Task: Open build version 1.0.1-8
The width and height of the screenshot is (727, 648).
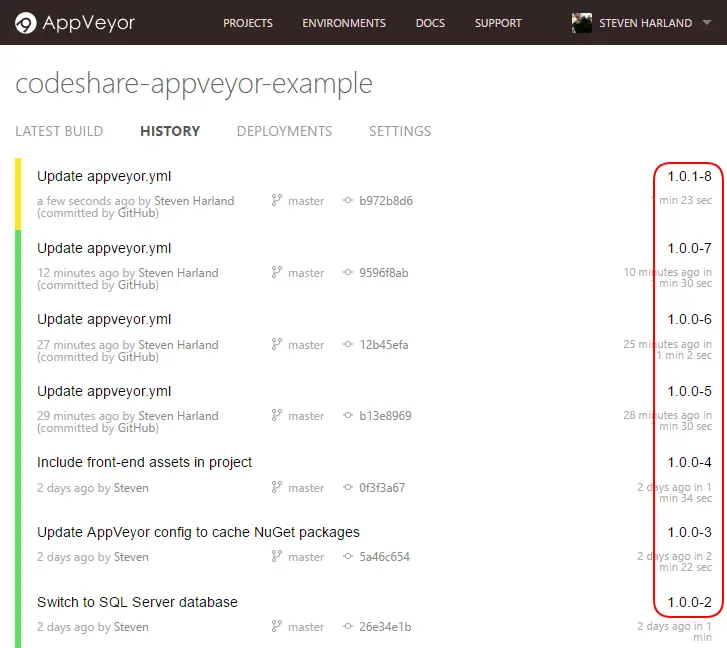Action: (689, 177)
